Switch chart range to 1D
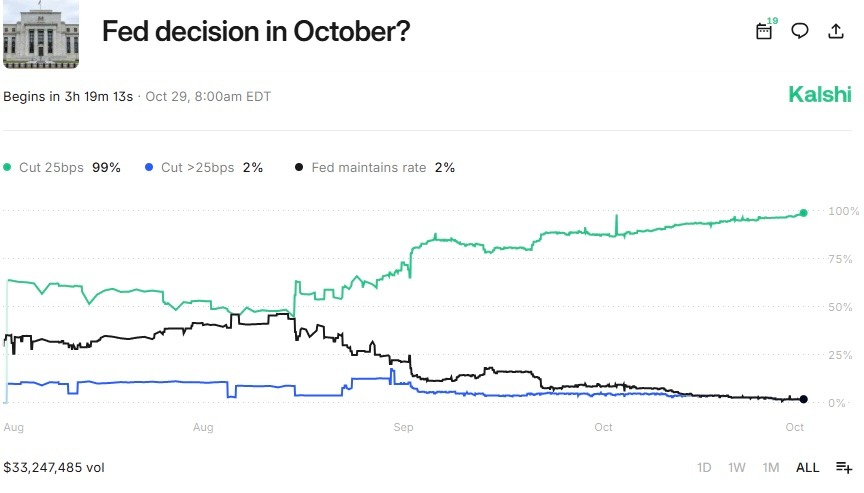Viewport: 864px width, 493px height. [704, 467]
